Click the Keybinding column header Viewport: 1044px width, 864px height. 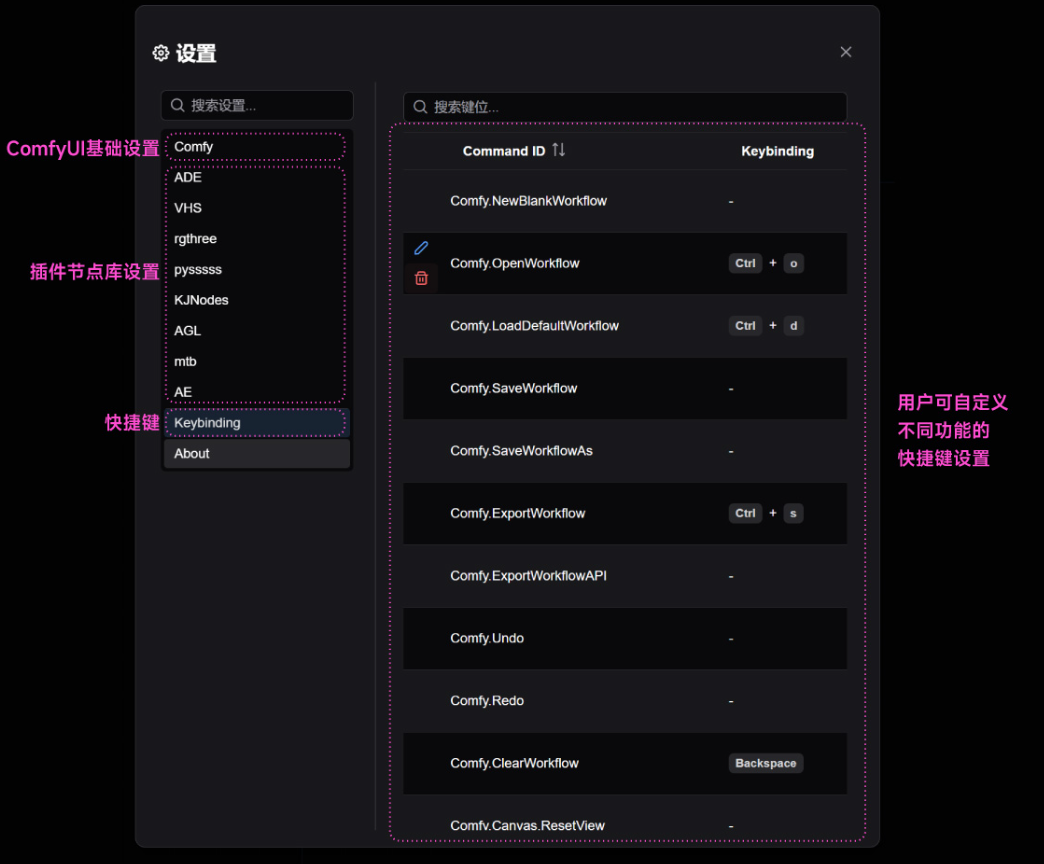click(x=777, y=151)
